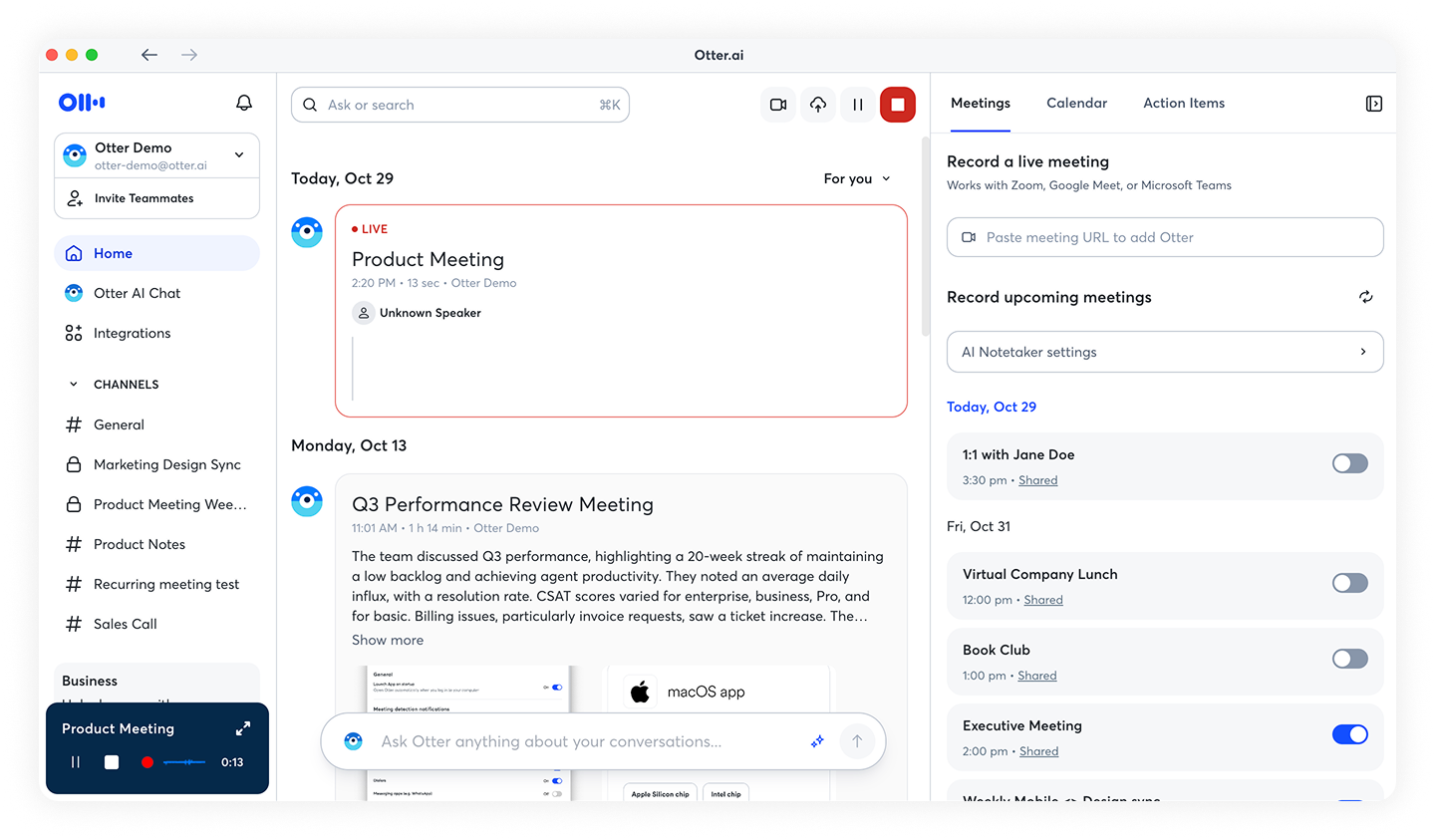Image resolution: width=1435 pixels, height=840 pixels.
Task: Open the For you filter dropdown
Action: coord(857,178)
